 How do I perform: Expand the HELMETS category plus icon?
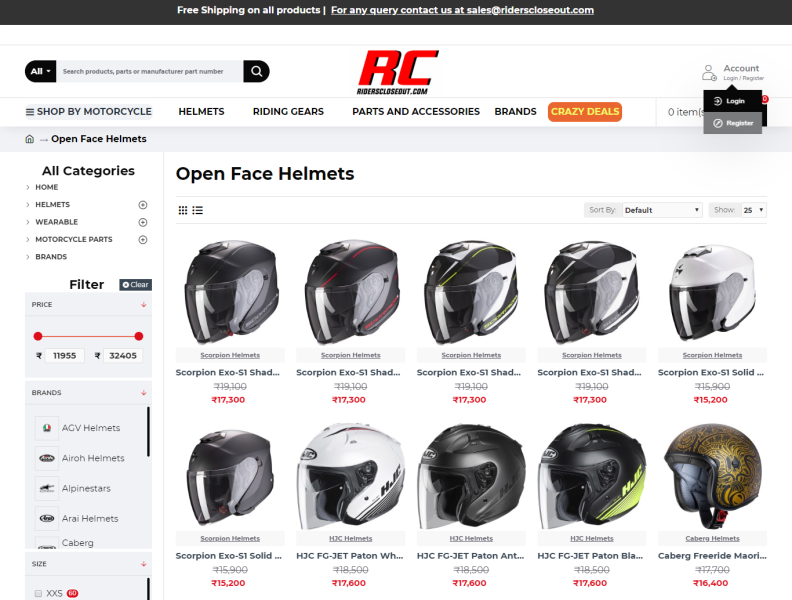tap(143, 205)
